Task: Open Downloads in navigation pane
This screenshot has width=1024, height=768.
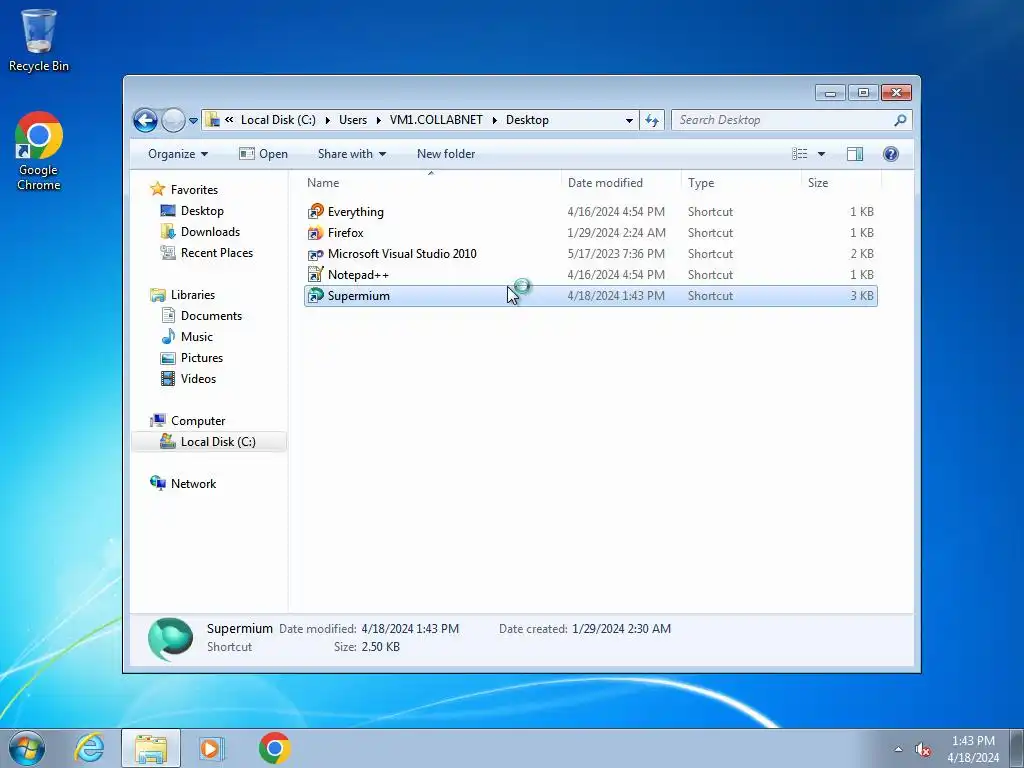Action: [210, 232]
